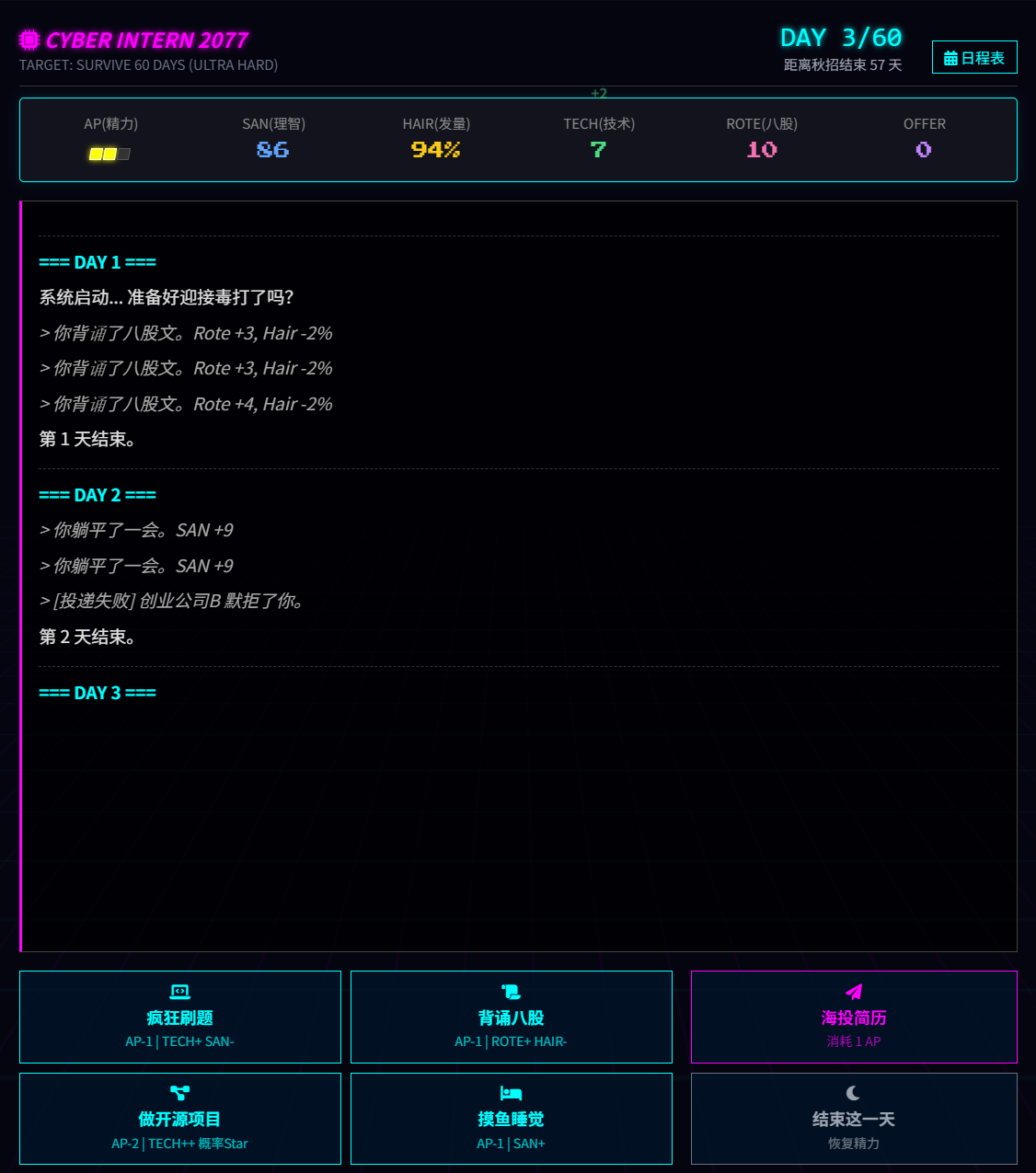Click the AP energy bar segments

(109, 154)
